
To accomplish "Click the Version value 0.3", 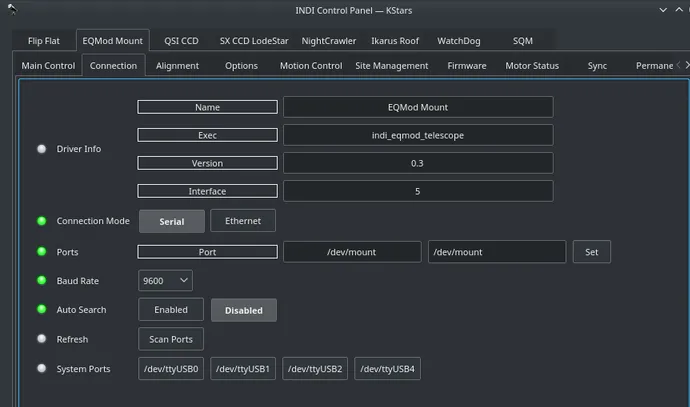I will click(418, 163).
